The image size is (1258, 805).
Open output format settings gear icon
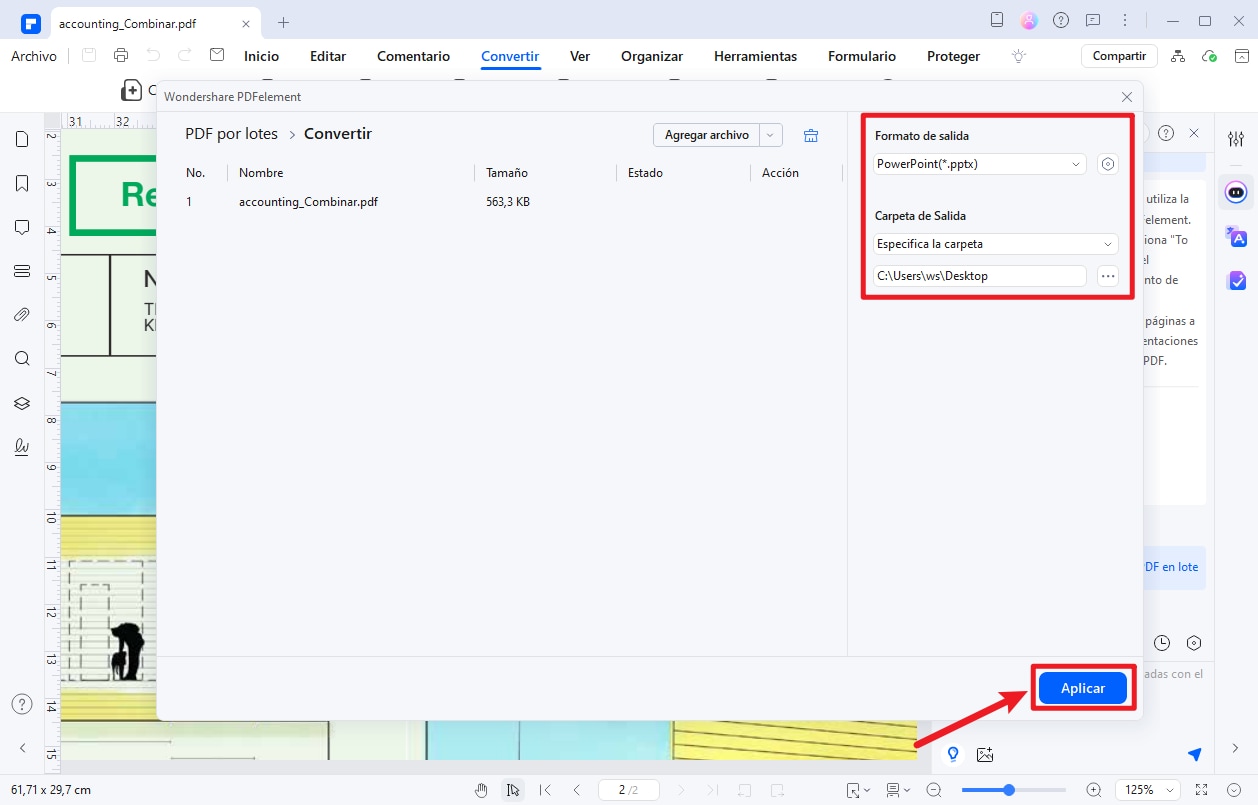(1107, 164)
